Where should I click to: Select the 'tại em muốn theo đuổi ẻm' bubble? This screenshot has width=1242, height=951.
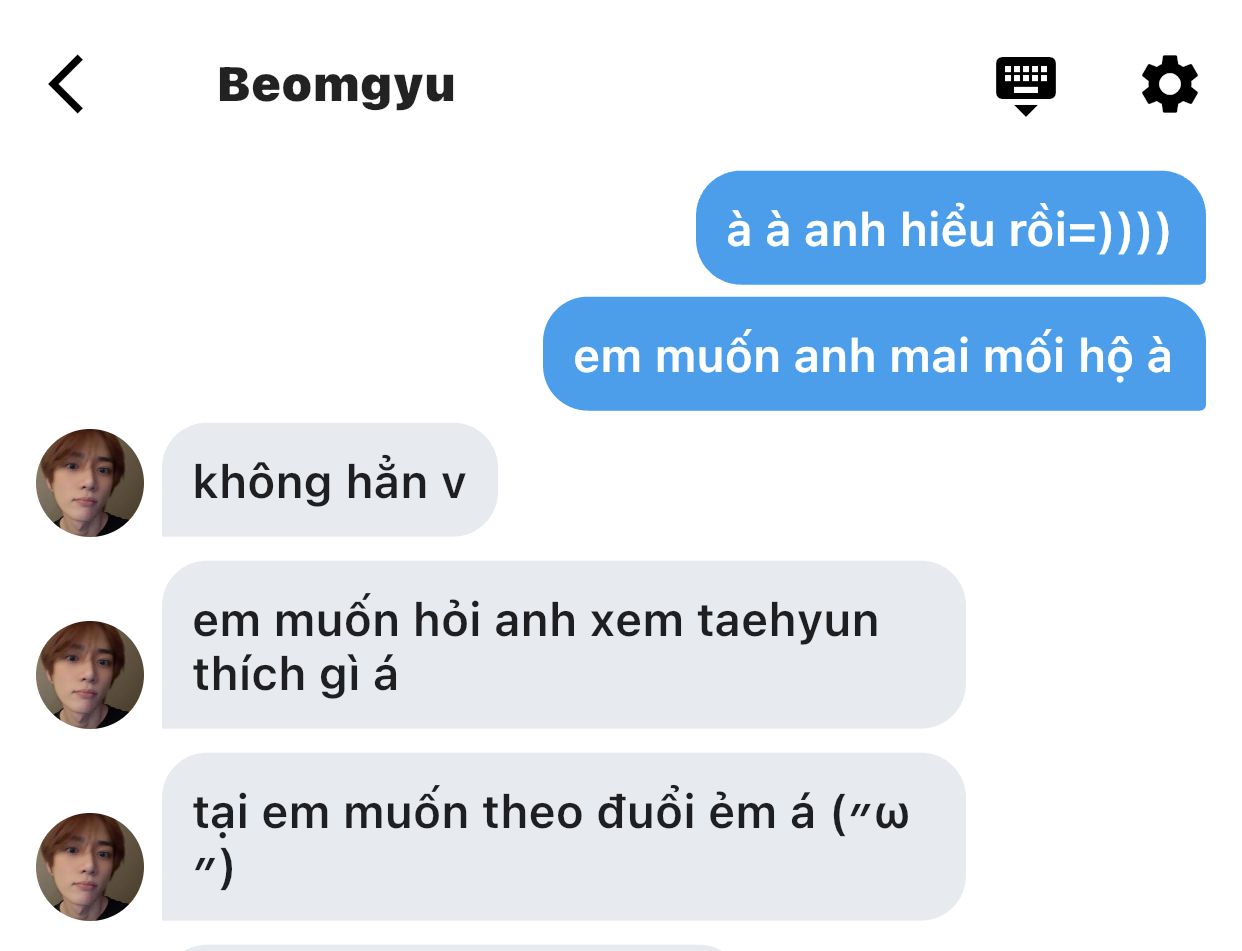tap(563, 837)
